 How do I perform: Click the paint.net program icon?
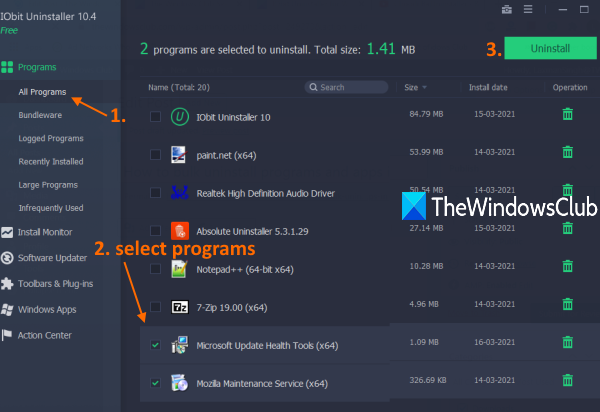[179, 155]
